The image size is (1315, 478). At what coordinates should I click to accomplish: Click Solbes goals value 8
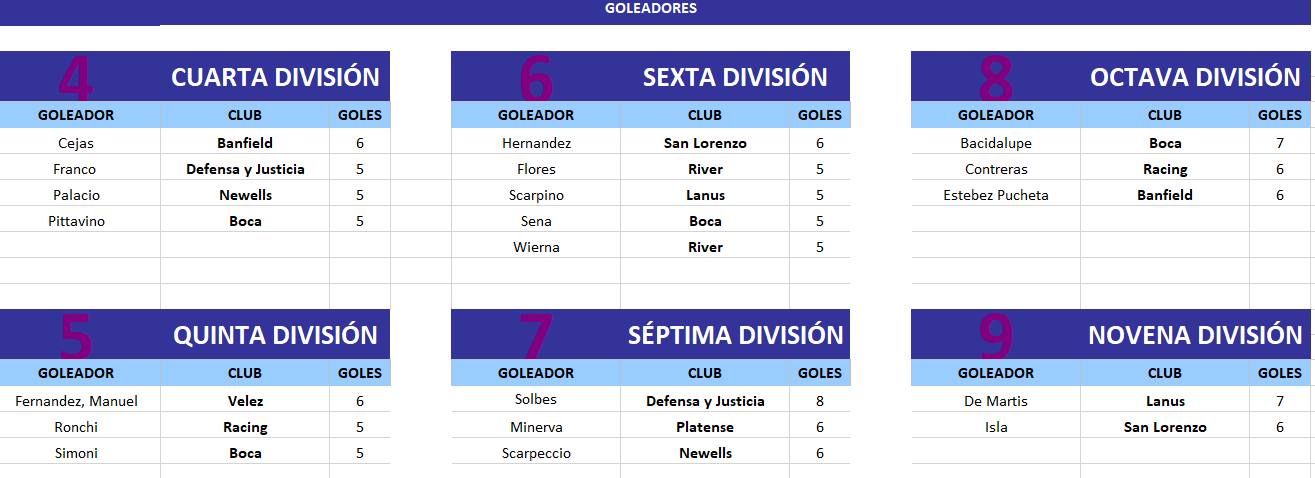[x=820, y=401]
